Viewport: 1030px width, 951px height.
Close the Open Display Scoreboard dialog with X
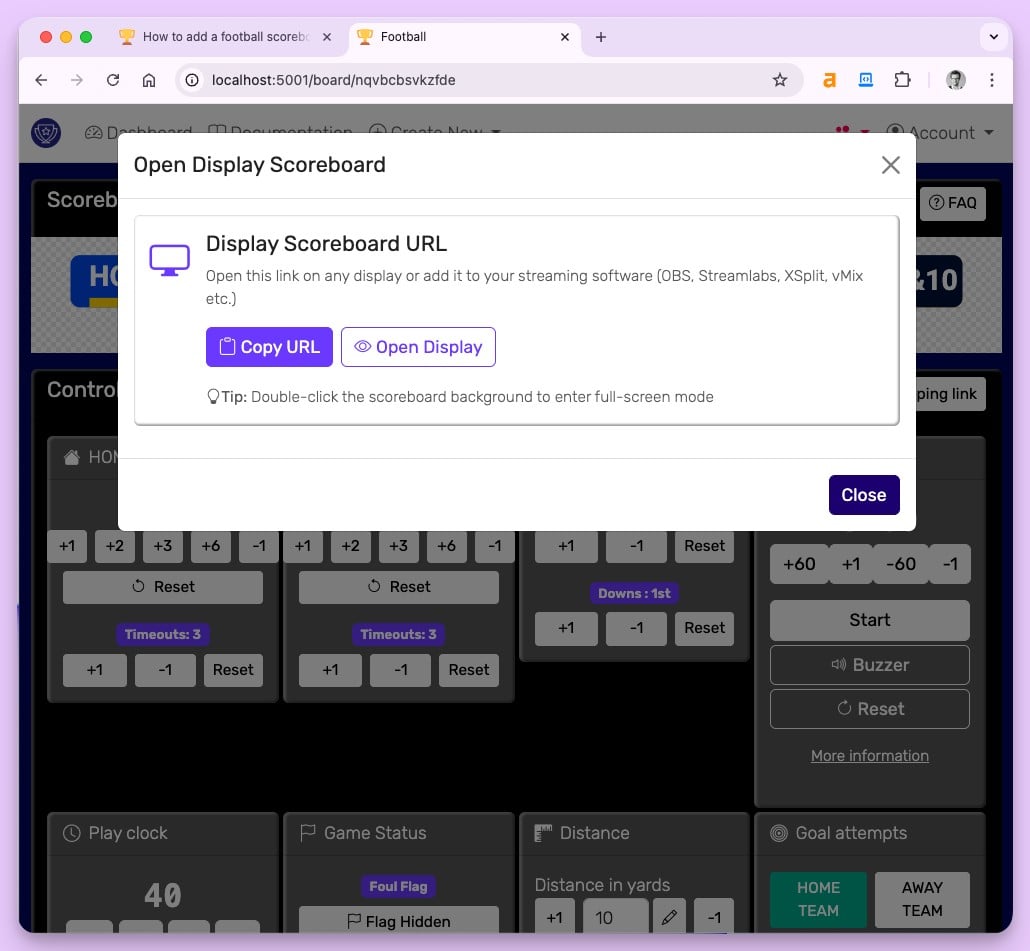pos(890,165)
